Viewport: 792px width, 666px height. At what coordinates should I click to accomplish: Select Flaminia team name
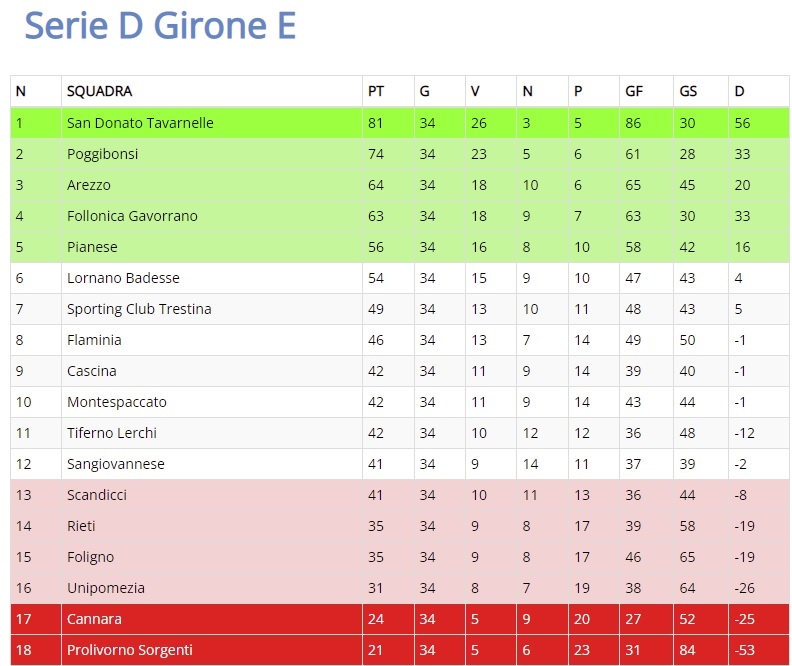click(x=94, y=340)
